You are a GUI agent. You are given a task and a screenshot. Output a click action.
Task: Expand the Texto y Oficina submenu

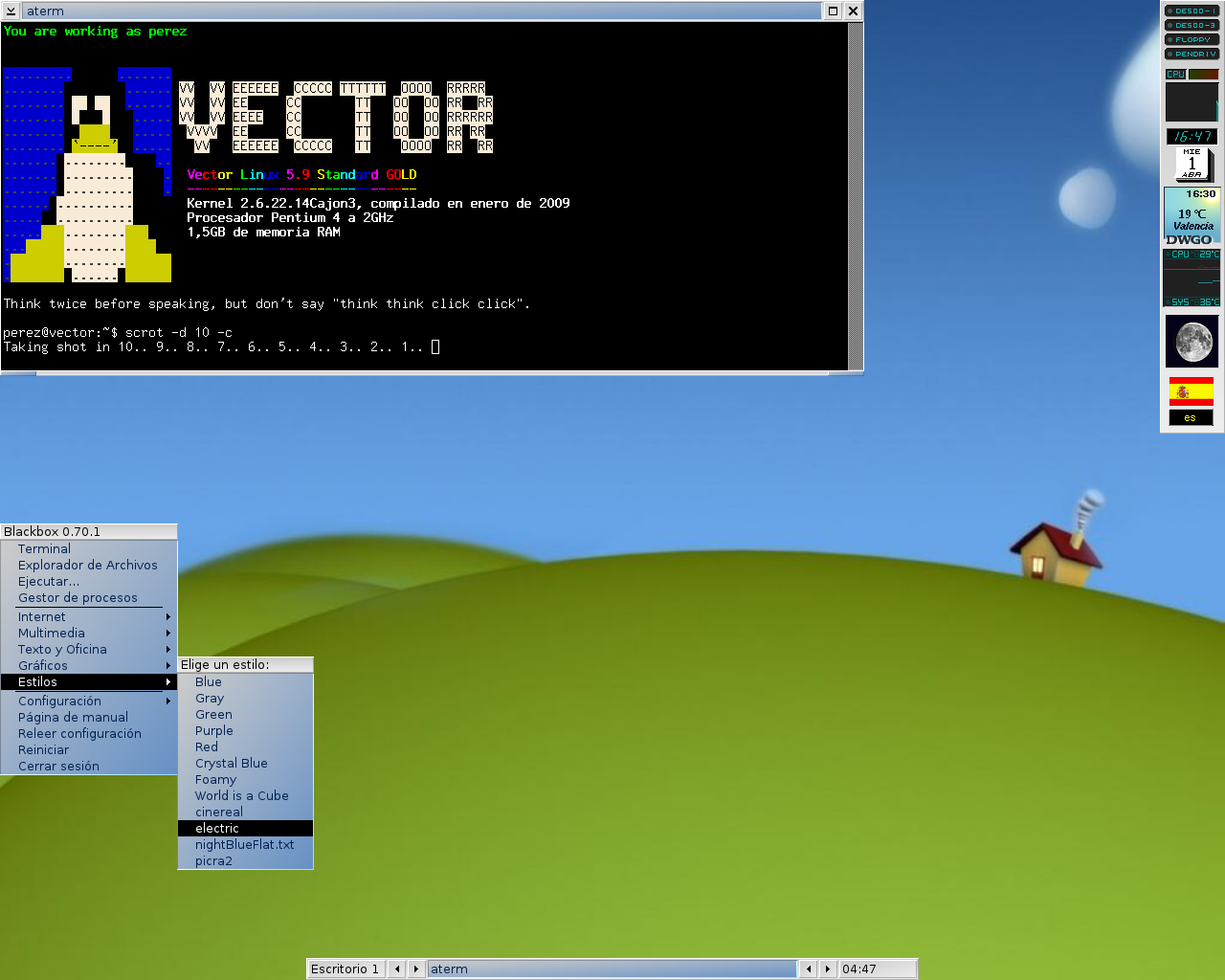[89, 650]
